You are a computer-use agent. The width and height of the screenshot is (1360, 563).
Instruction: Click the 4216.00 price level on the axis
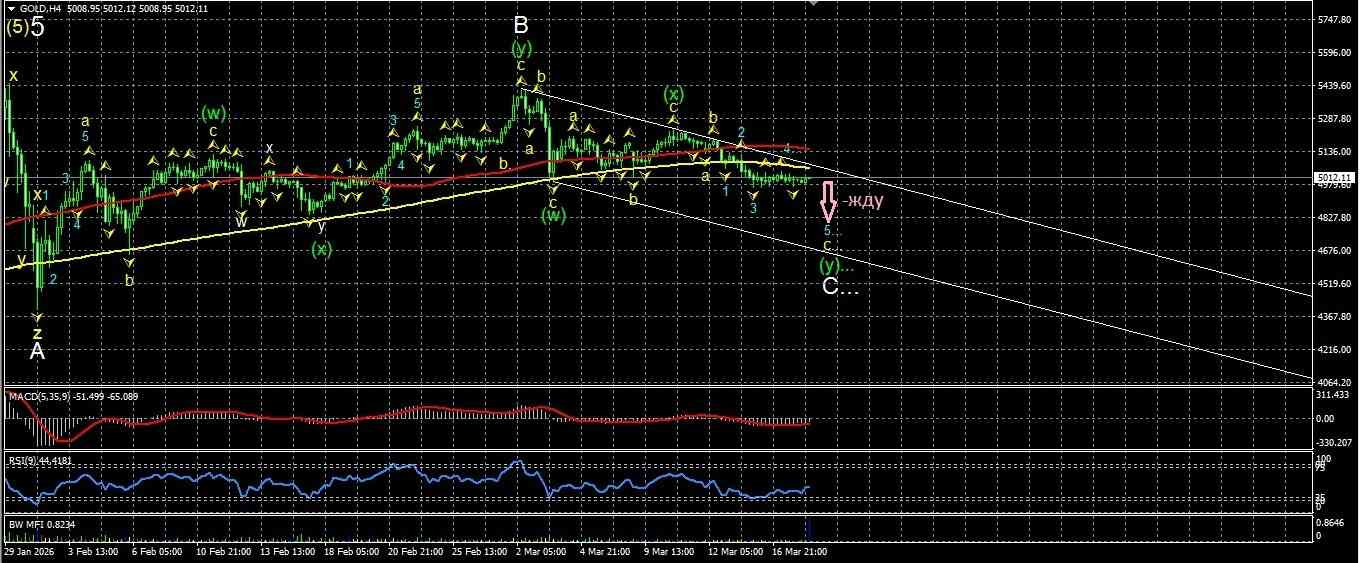coord(1337,350)
